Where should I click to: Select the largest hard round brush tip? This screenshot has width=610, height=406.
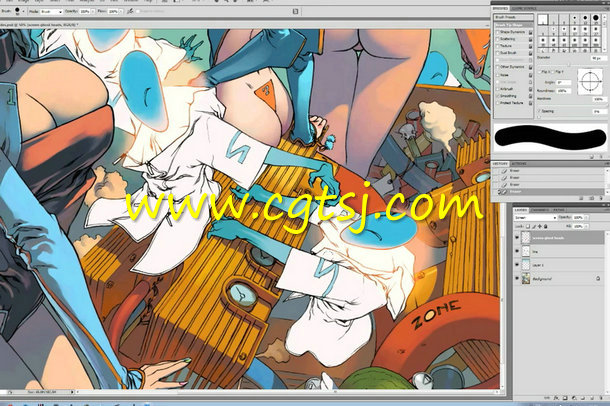click(x=596, y=19)
